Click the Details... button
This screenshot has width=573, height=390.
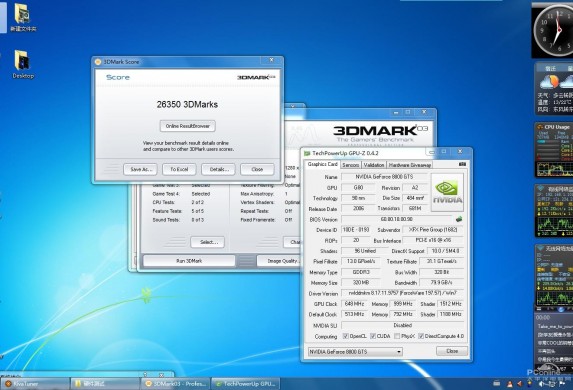click(x=218, y=169)
